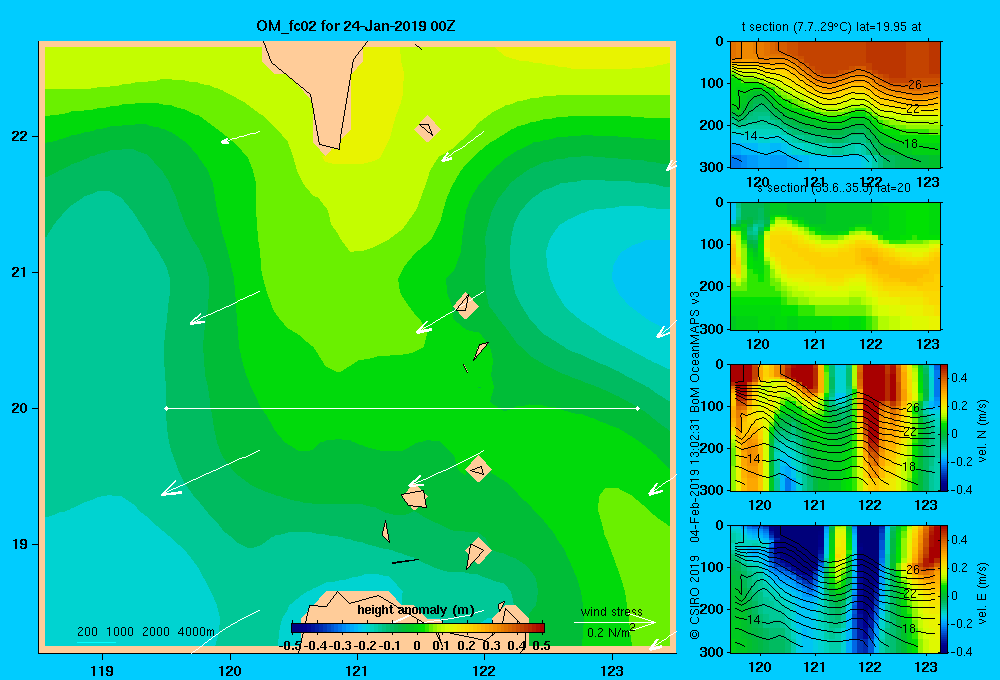
Task: Click the height anomaly color bar
Action: click(x=418, y=628)
